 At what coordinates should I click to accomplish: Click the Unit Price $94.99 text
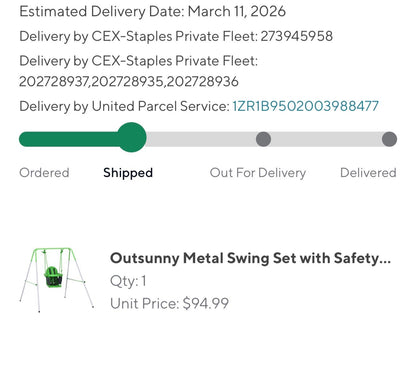pyautogui.click(x=169, y=303)
